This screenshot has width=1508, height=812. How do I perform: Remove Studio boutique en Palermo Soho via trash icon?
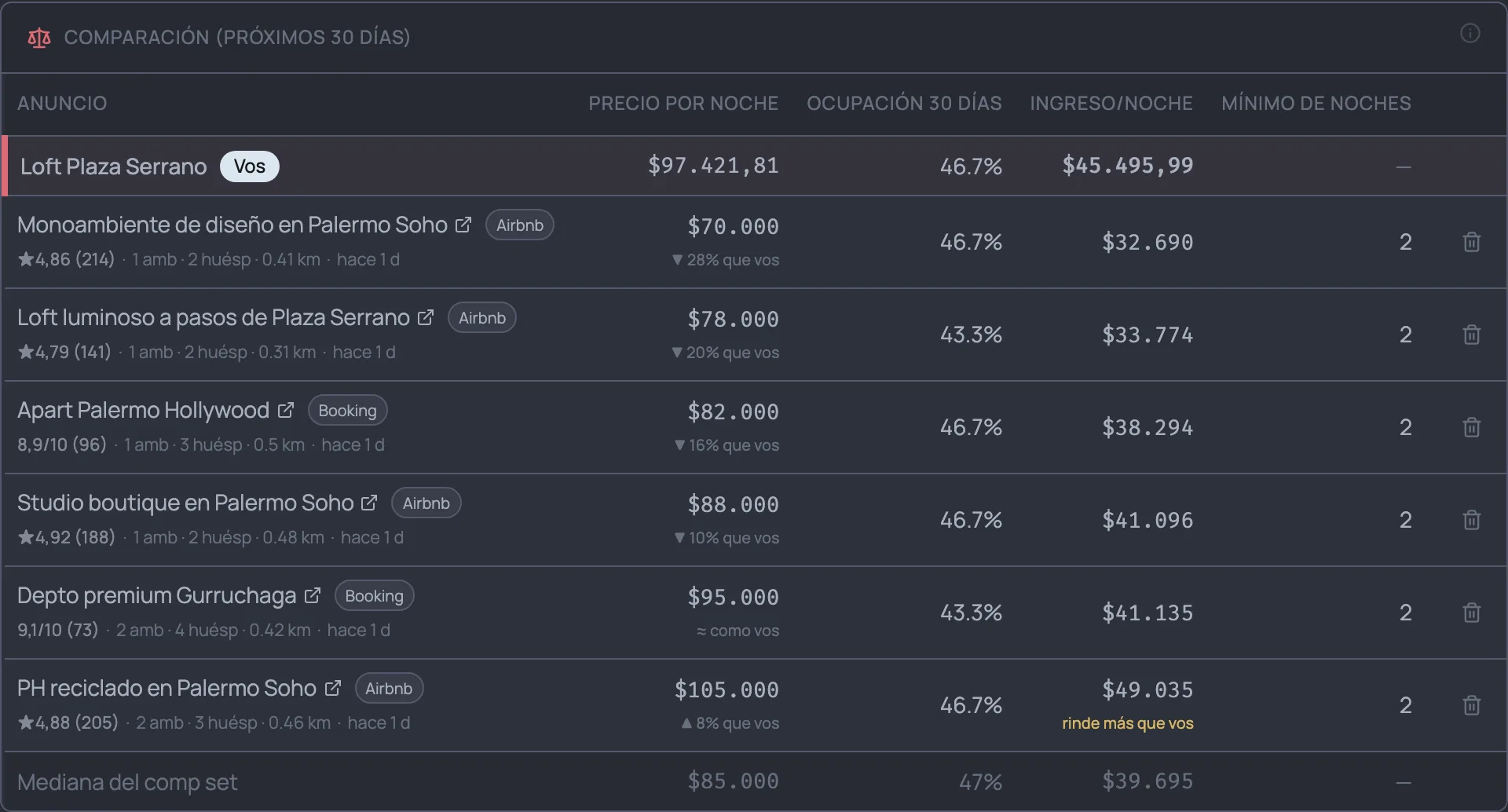[x=1471, y=520]
